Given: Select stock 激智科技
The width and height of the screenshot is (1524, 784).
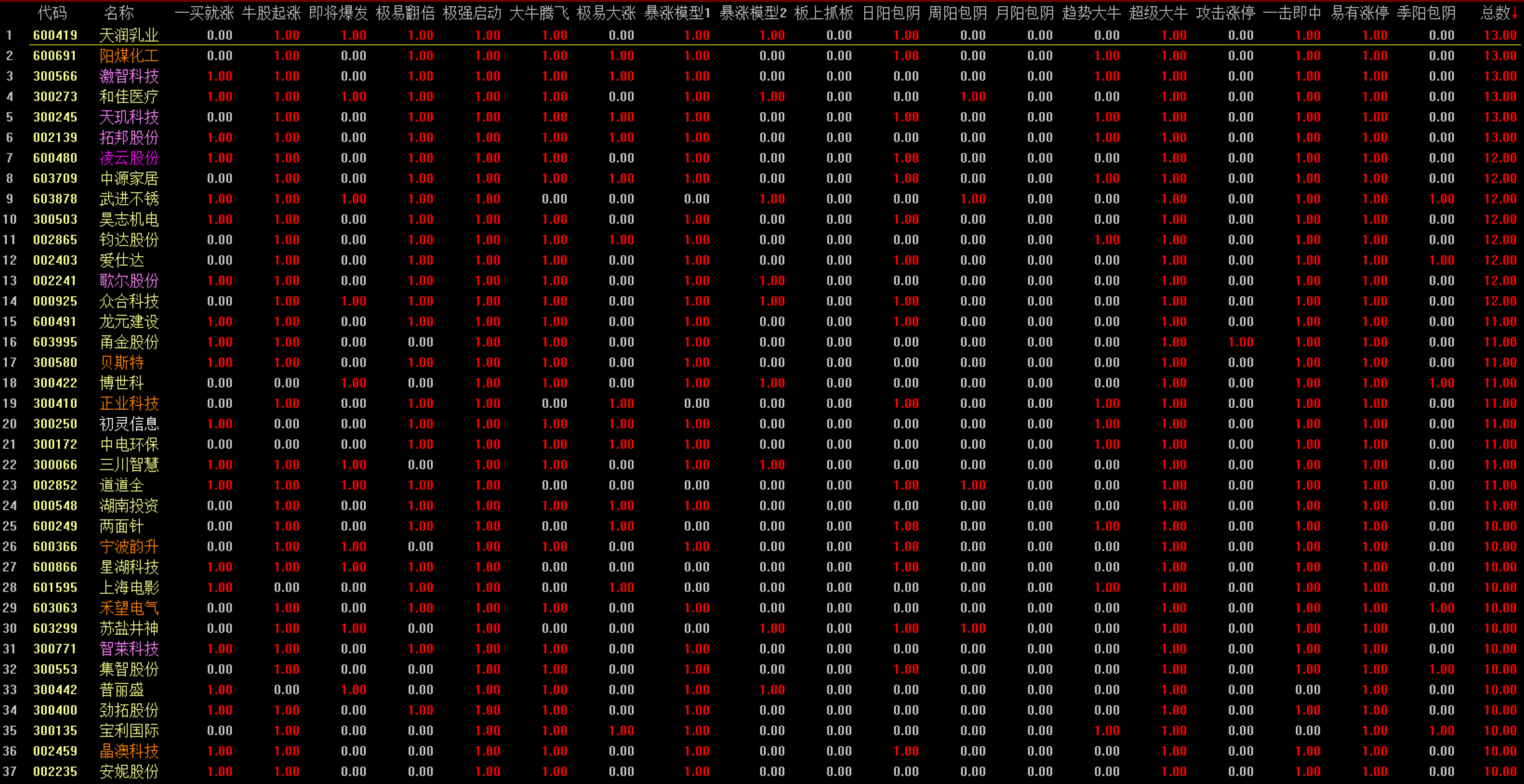Looking at the screenshot, I should [x=129, y=76].
